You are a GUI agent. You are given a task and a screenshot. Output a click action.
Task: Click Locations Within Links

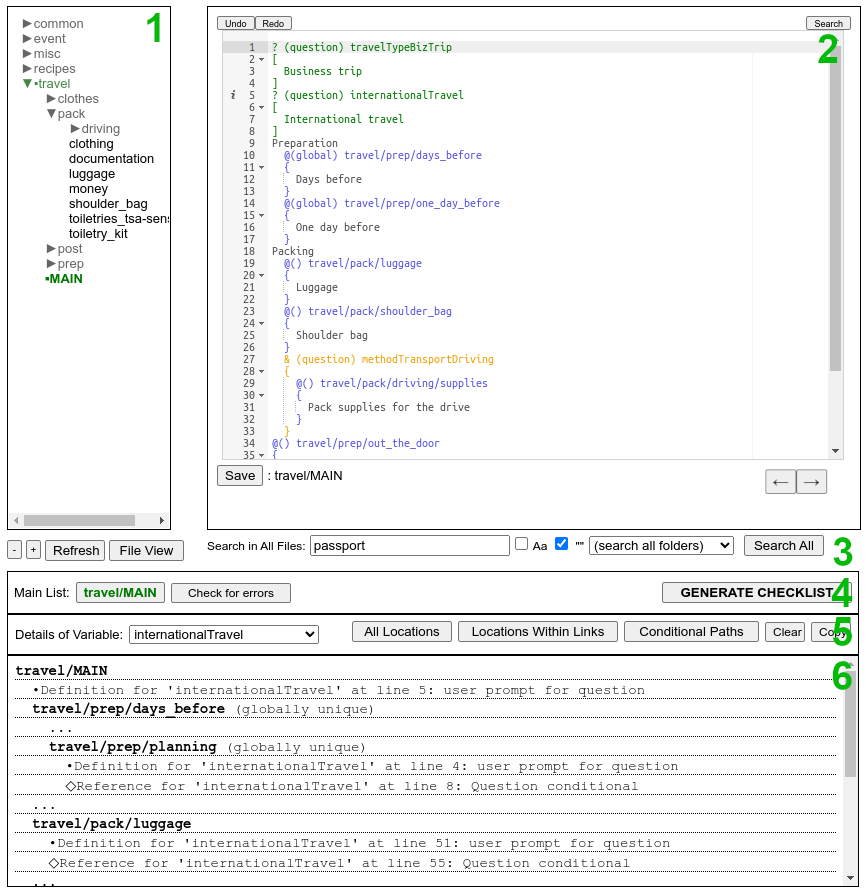(x=538, y=632)
